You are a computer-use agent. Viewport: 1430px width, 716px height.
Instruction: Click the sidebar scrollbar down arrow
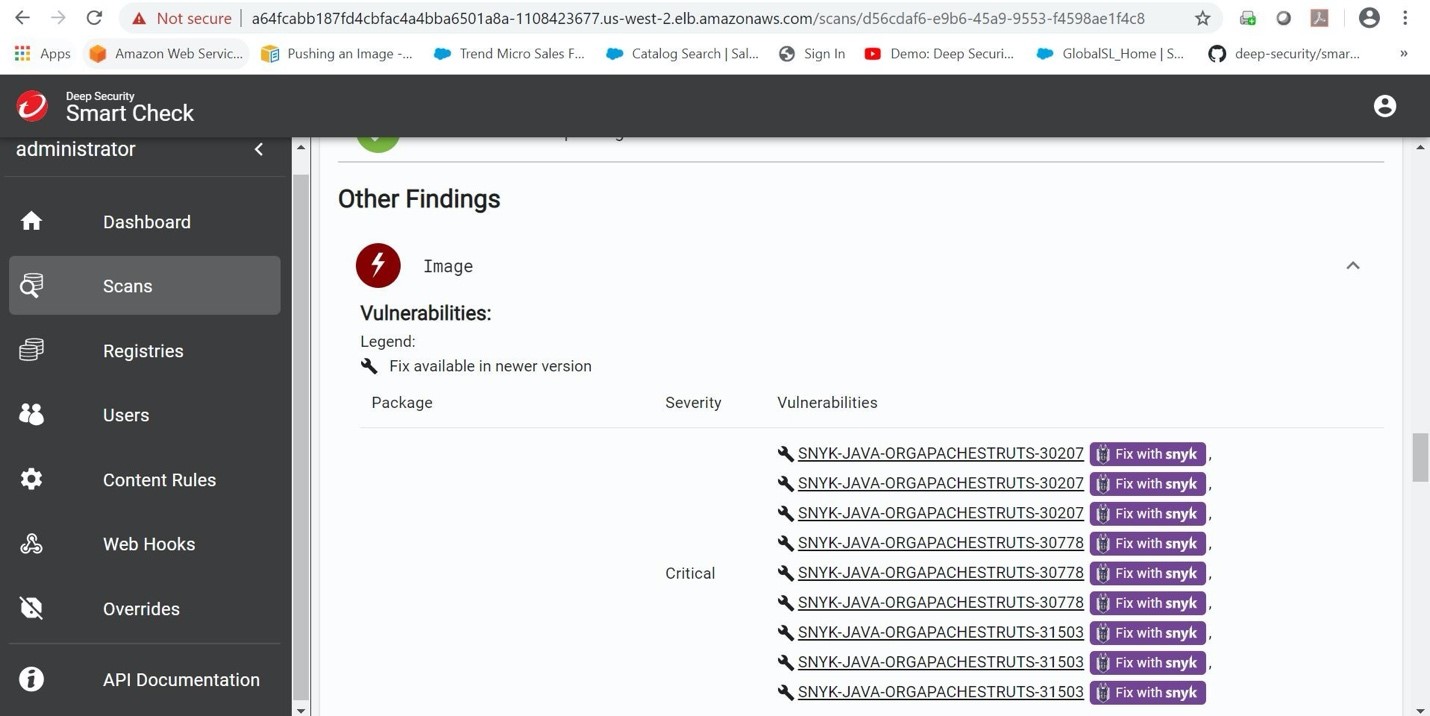click(x=301, y=709)
